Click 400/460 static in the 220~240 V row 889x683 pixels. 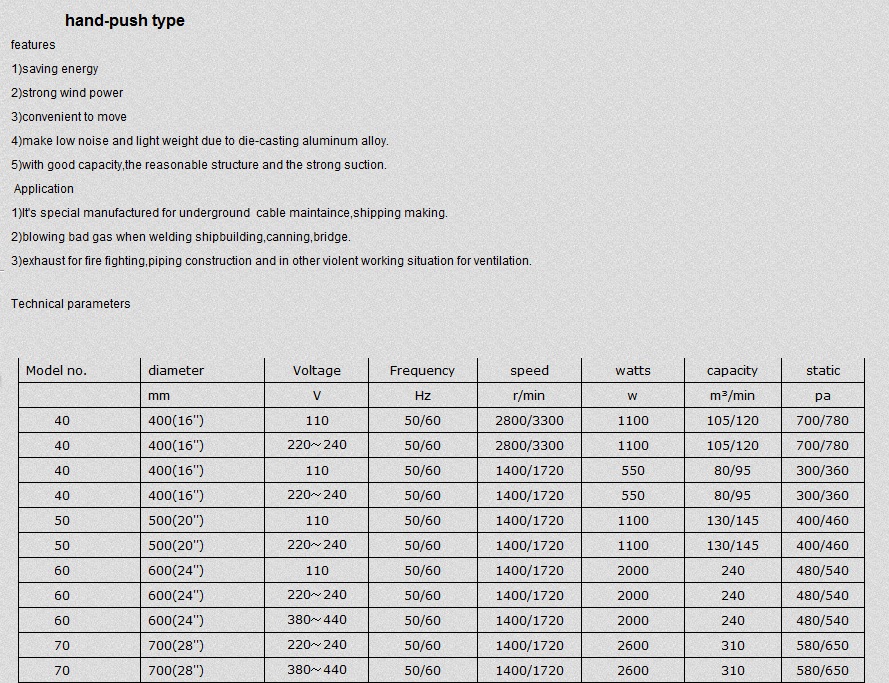click(823, 545)
